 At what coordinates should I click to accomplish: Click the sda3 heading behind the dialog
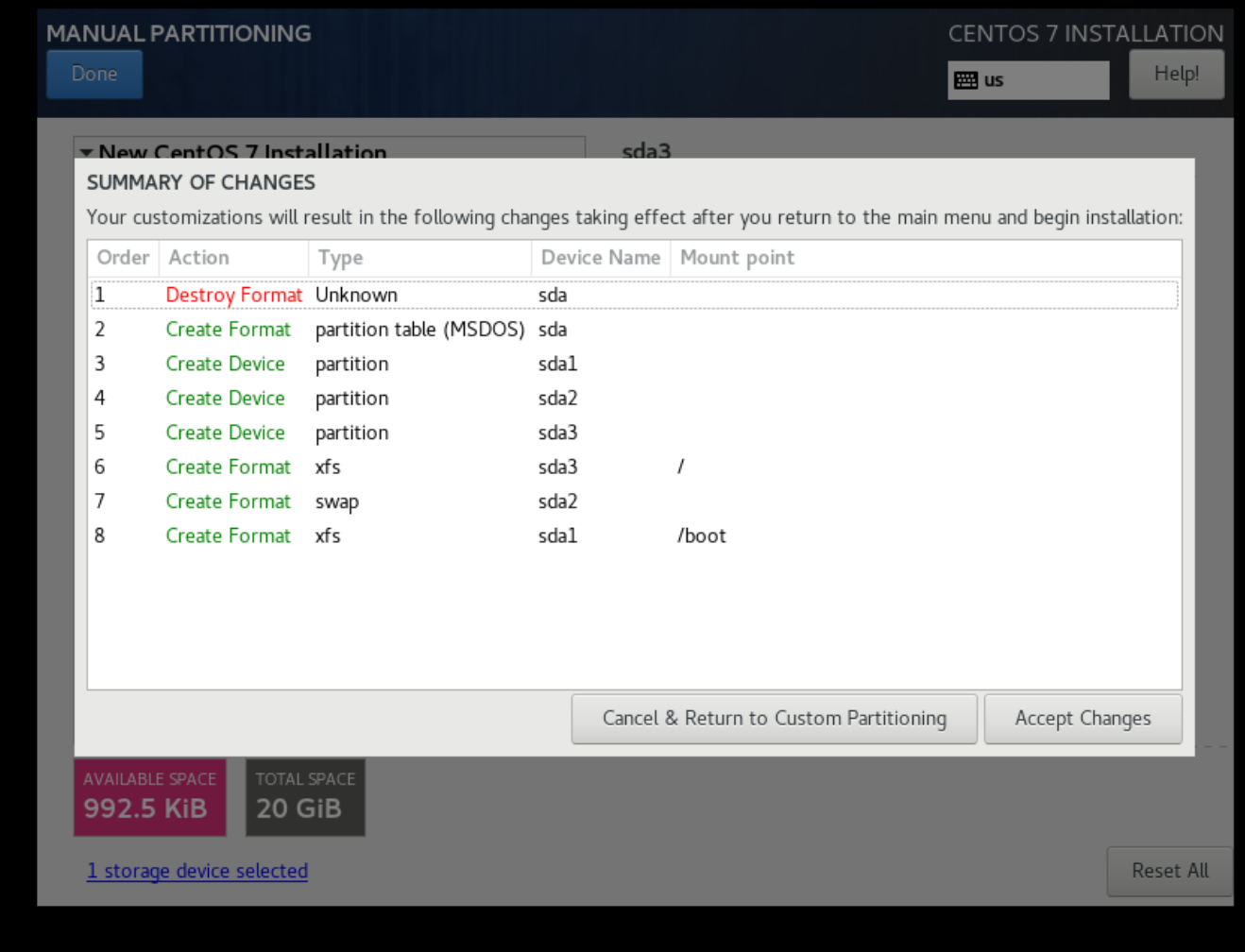(x=646, y=150)
